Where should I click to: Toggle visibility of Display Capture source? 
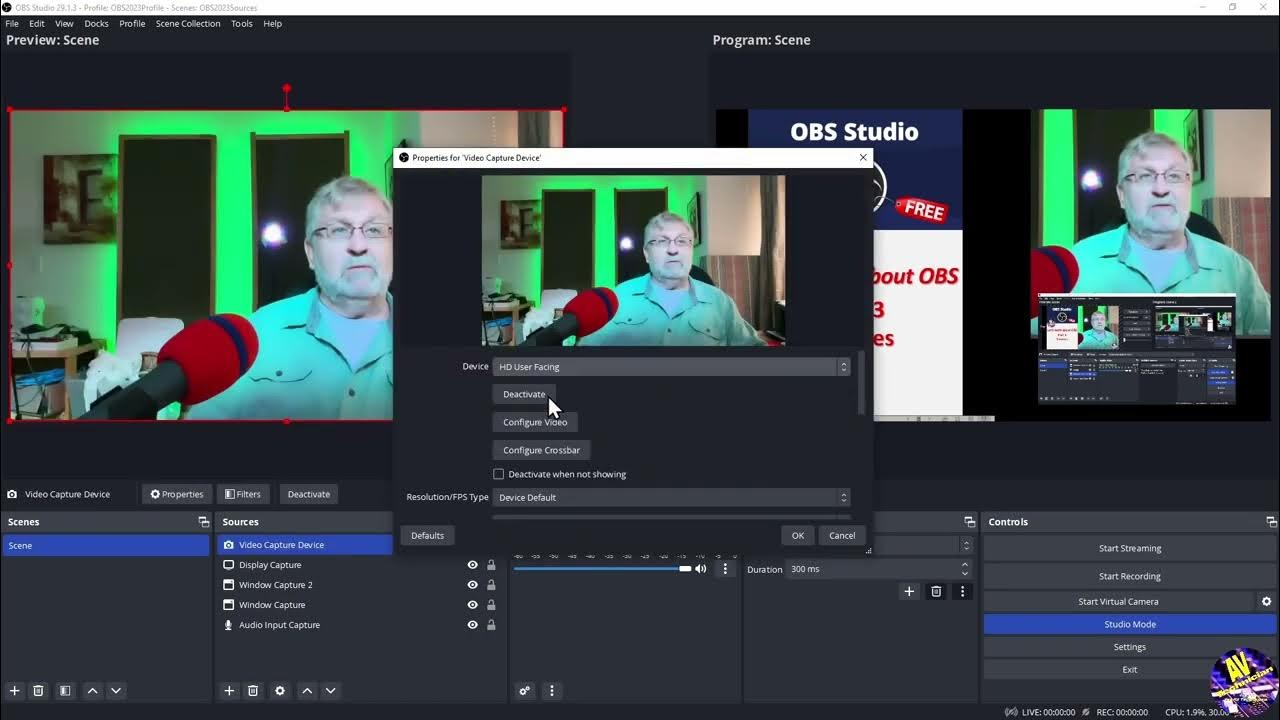(x=472, y=564)
